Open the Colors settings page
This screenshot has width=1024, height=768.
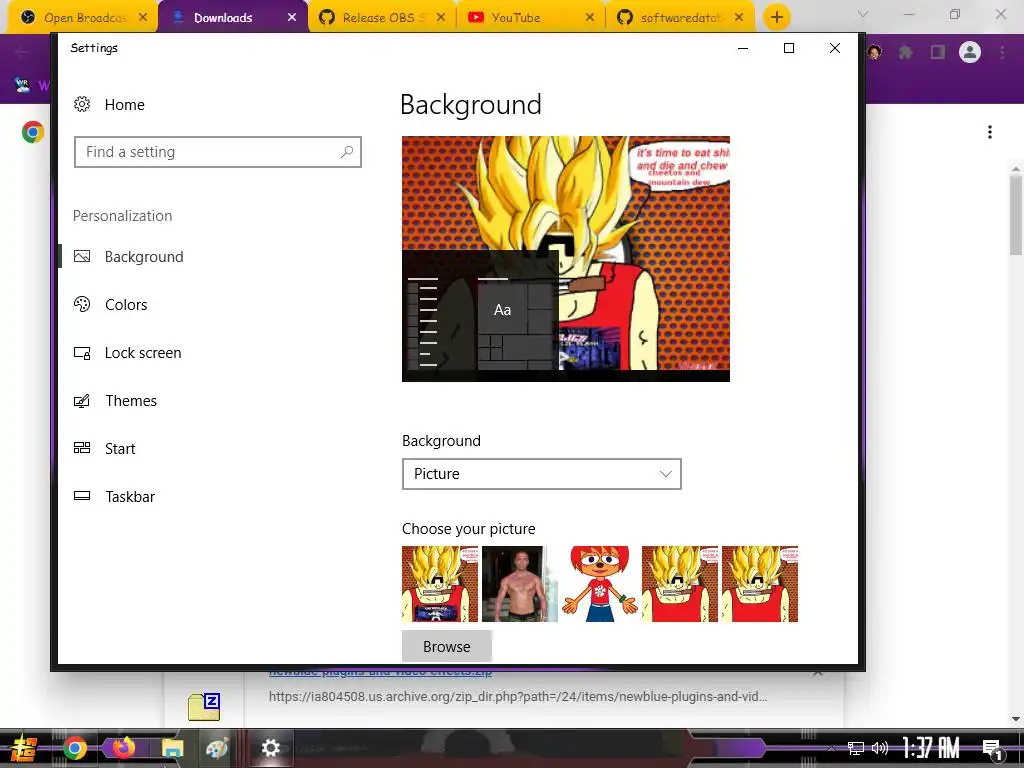pyautogui.click(x=110, y=304)
